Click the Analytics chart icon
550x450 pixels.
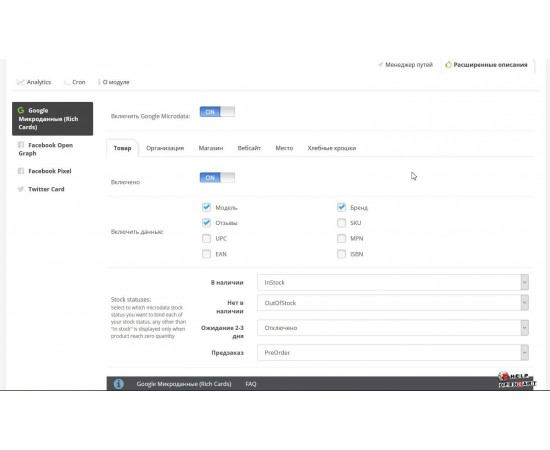20,82
